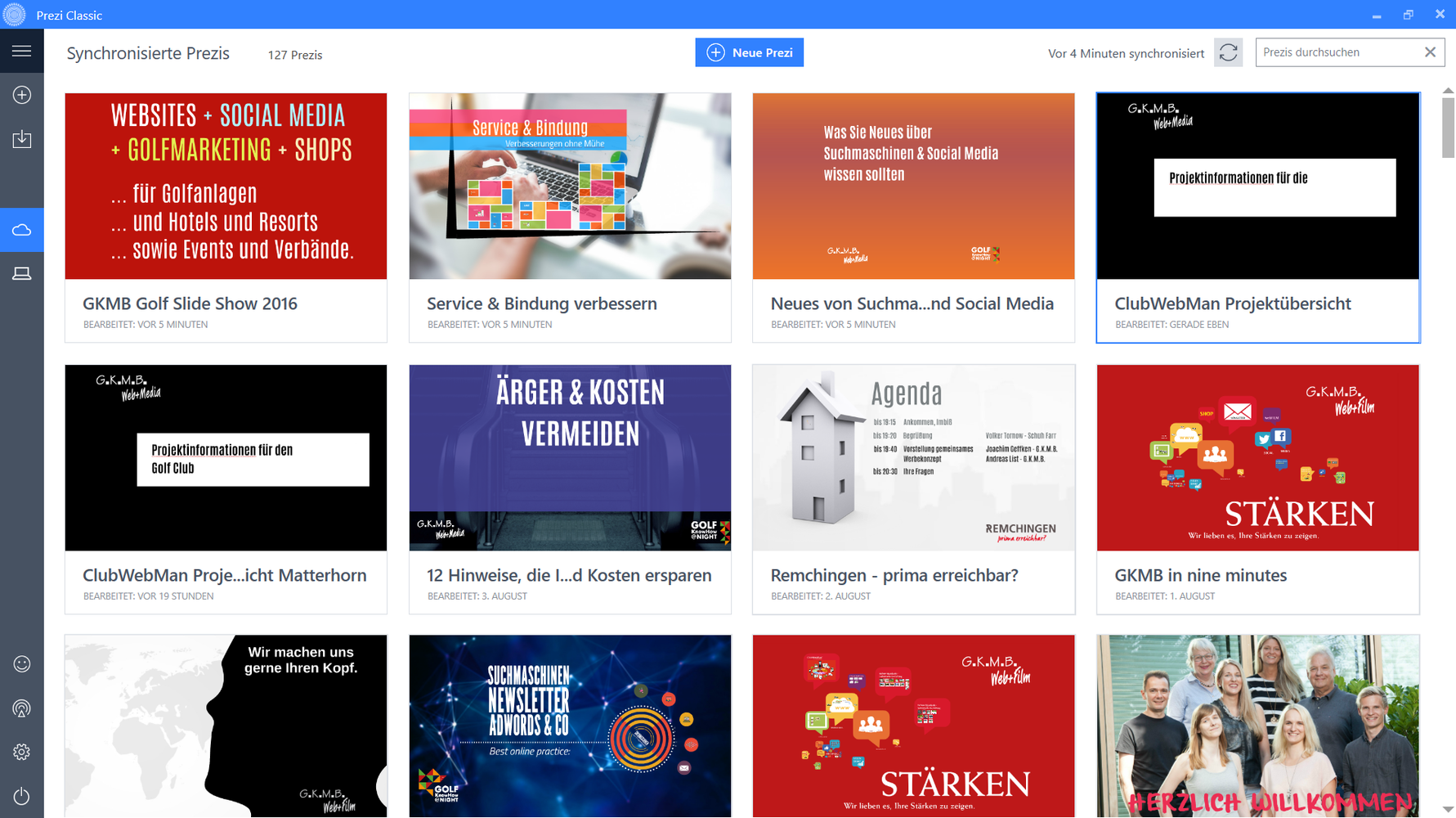Open Service & Bindung verbessern thumbnail
The image size is (1456, 818).
click(x=570, y=186)
